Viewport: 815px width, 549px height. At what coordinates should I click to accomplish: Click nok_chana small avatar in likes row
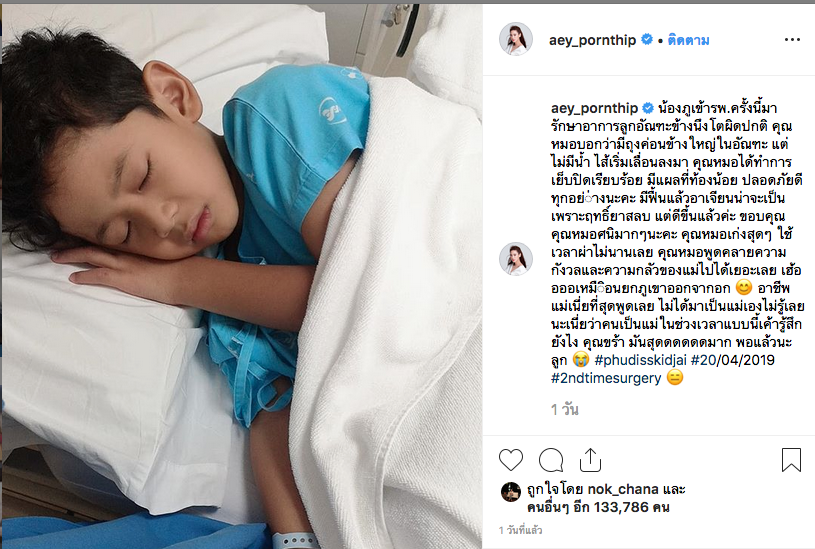pos(510,492)
